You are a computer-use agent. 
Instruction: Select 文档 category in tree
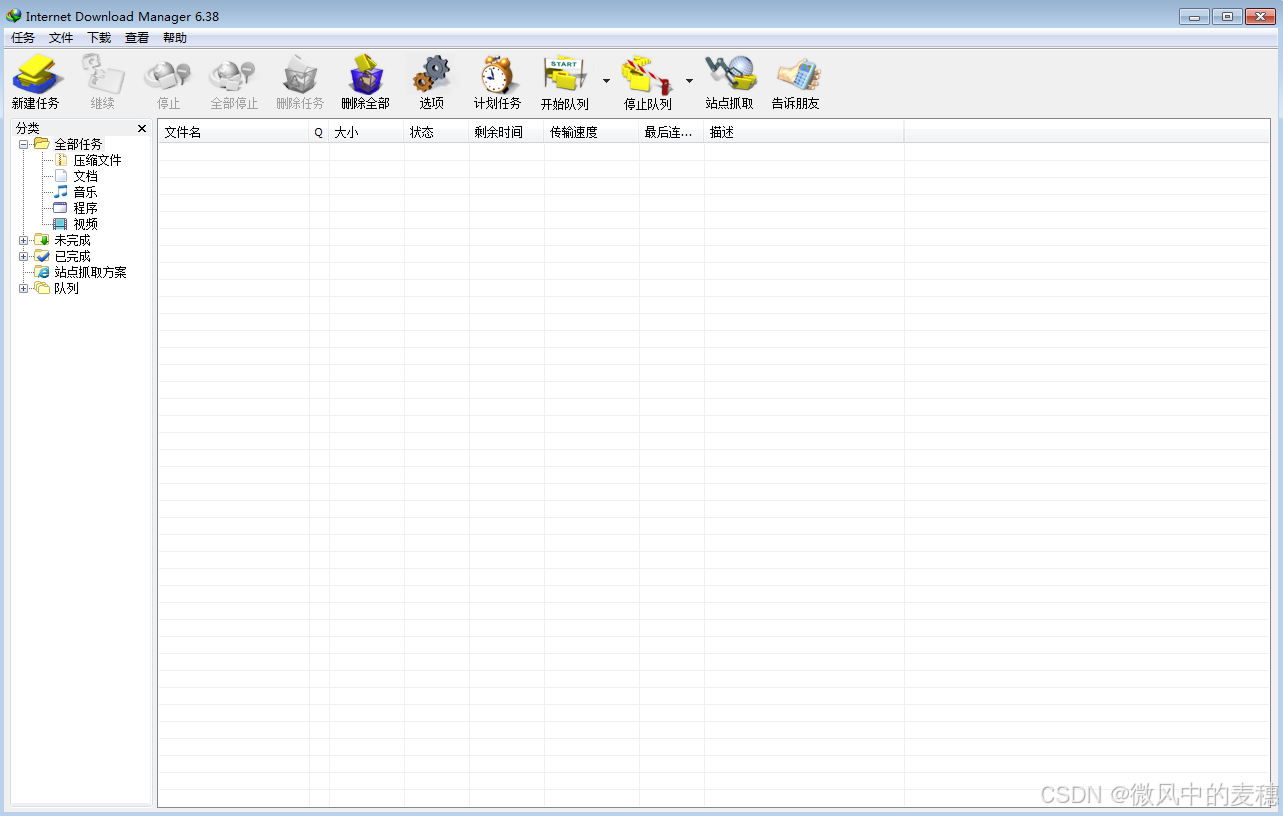85,176
